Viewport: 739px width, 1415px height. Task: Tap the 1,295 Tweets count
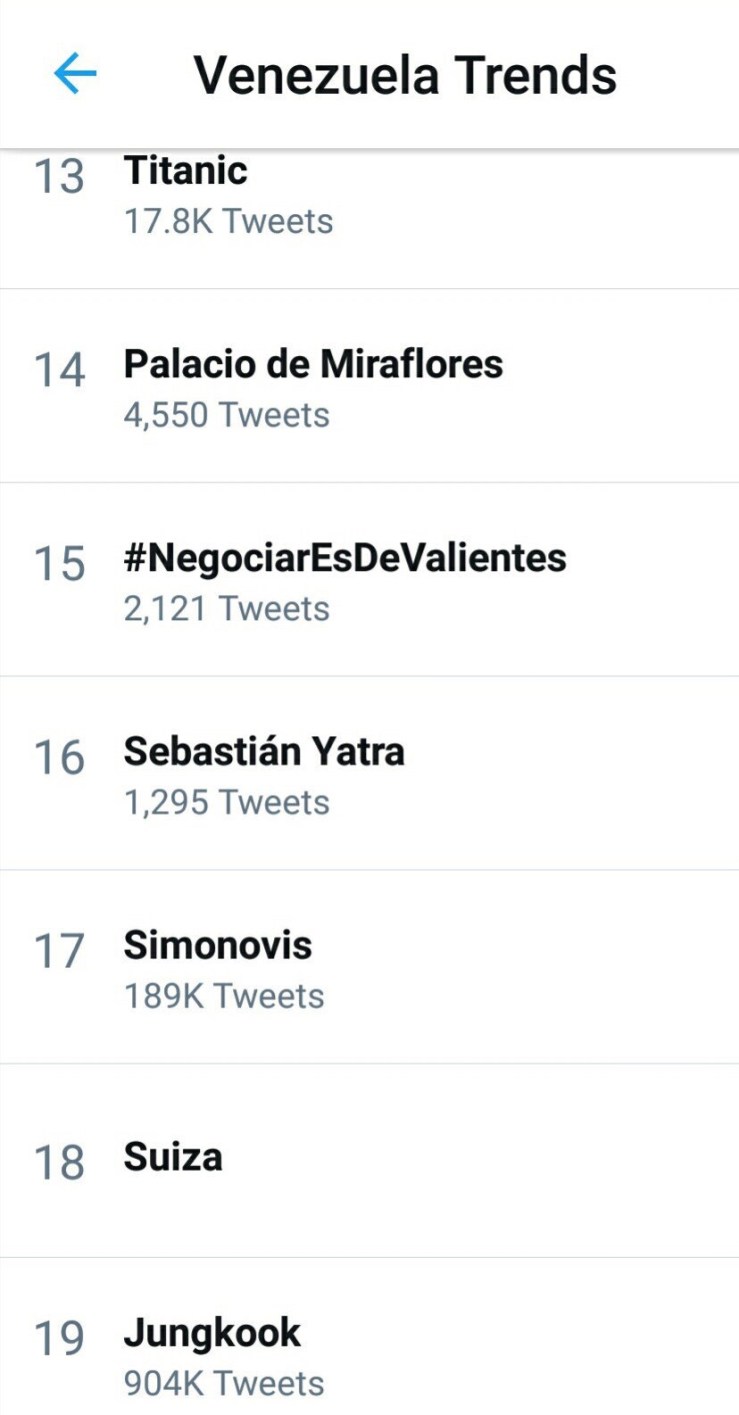pos(226,802)
